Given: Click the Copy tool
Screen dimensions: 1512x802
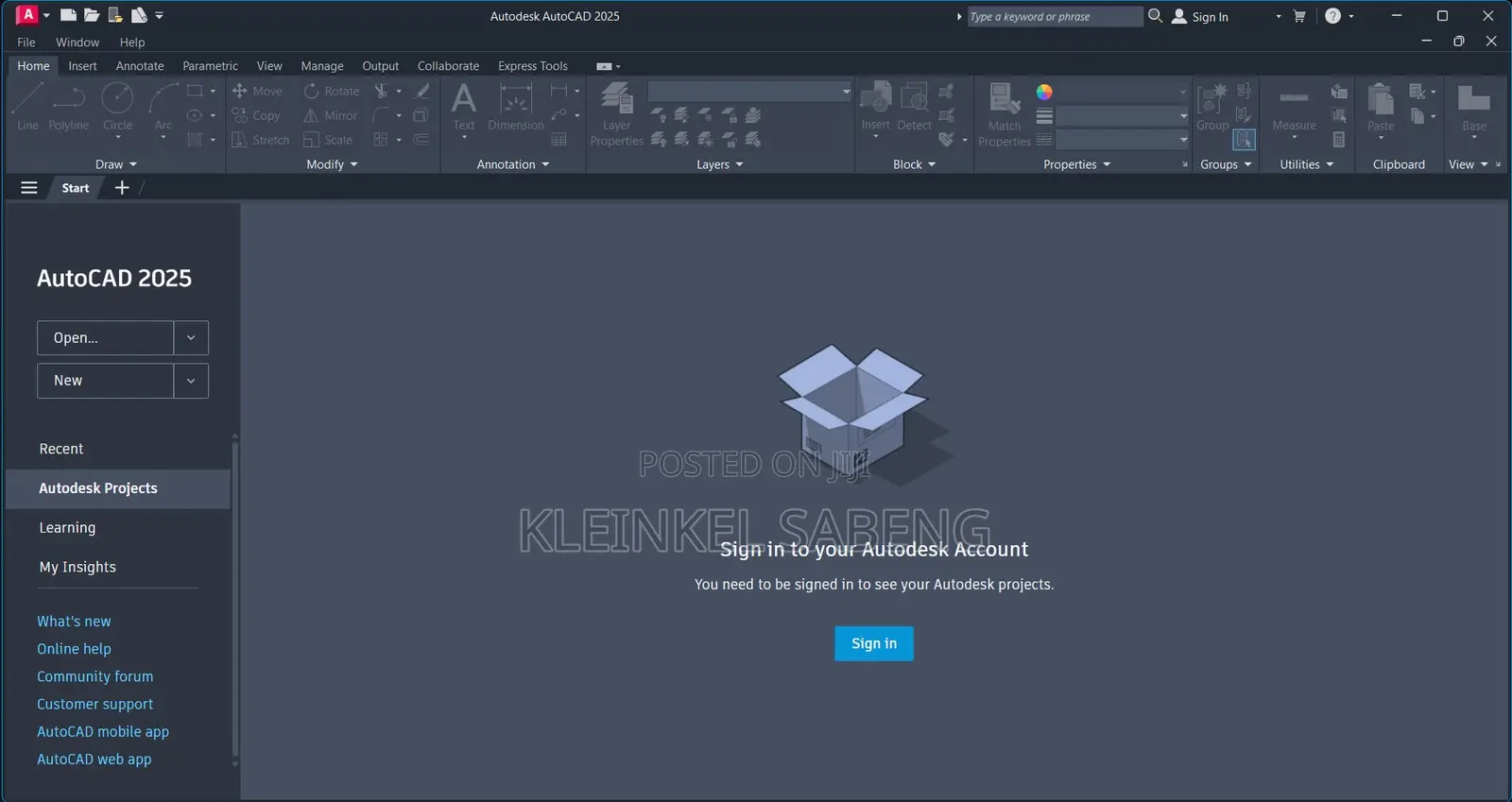Looking at the screenshot, I should [x=256, y=115].
